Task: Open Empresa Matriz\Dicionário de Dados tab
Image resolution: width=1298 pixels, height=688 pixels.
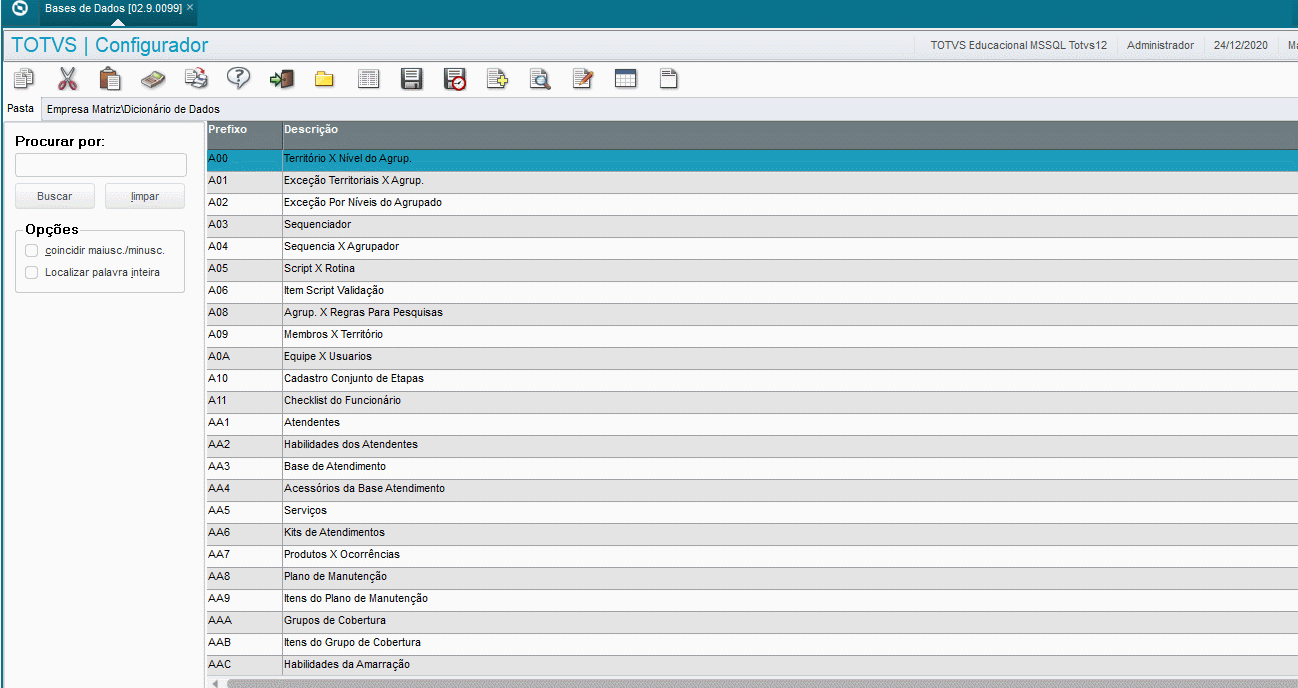Action: click(x=133, y=109)
